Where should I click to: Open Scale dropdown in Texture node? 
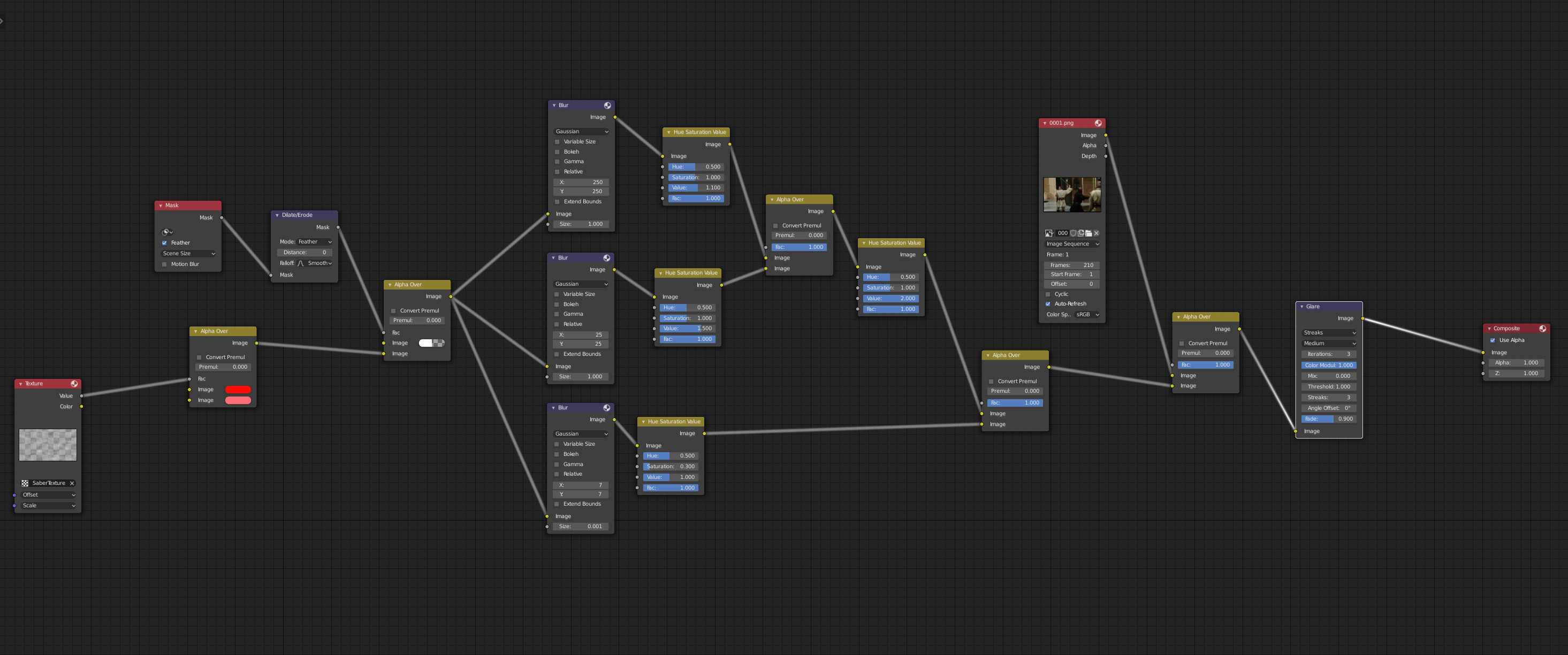[x=49, y=506]
